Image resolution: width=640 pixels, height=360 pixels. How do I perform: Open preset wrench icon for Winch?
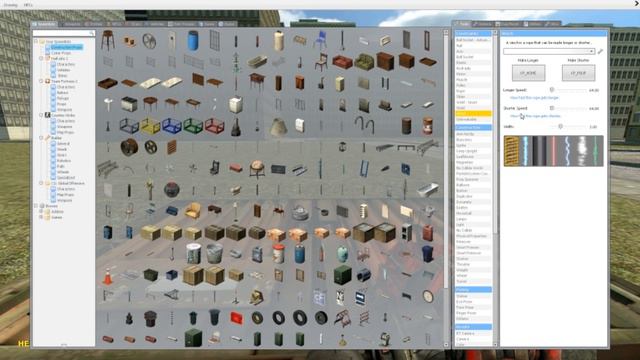pos(600,51)
